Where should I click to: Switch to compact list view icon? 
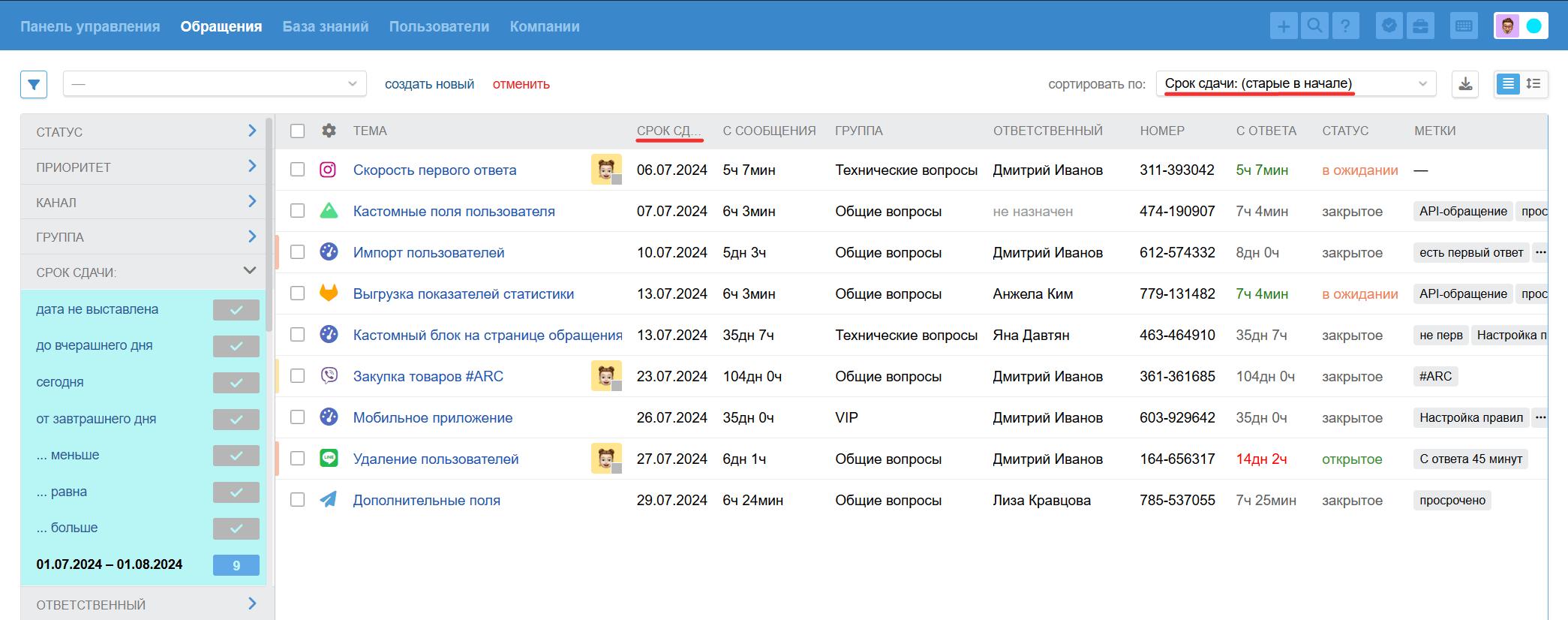click(1508, 84)
